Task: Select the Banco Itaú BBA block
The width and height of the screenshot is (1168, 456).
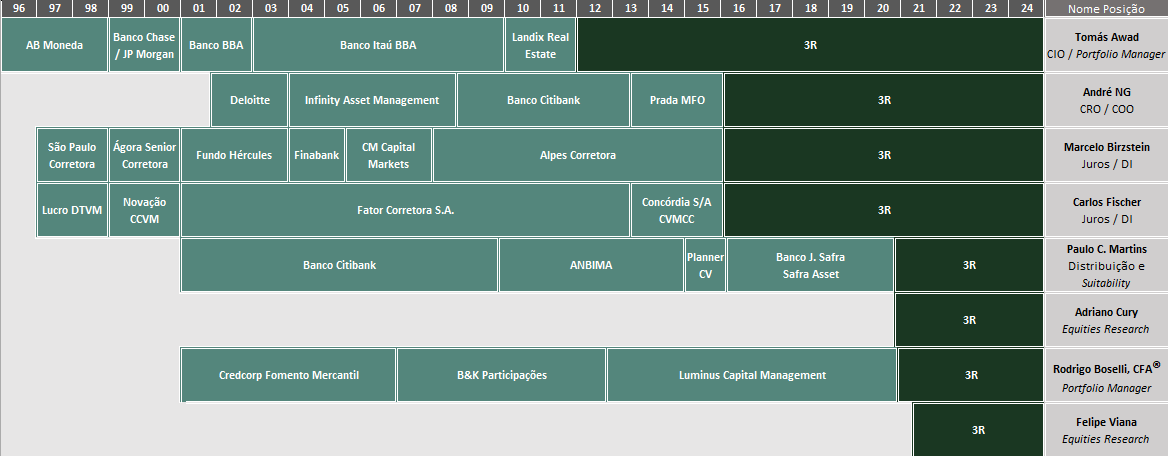Action: [x=378, y=45]
